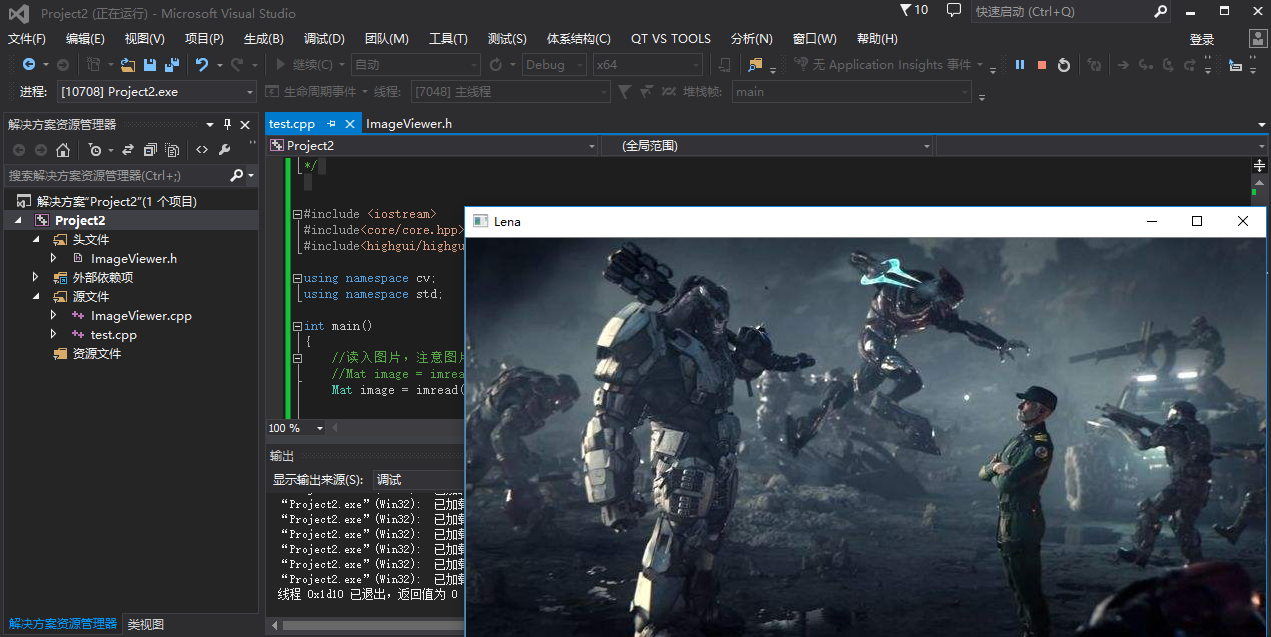Open the 显示输出来源 调试 dropdown

coord(418,480)
